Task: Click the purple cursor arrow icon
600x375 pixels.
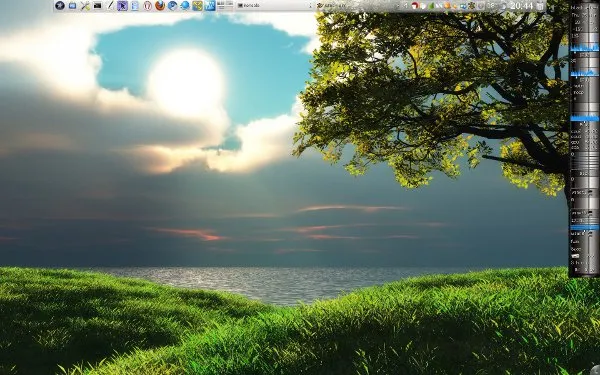Action: [x=122, y=5]
